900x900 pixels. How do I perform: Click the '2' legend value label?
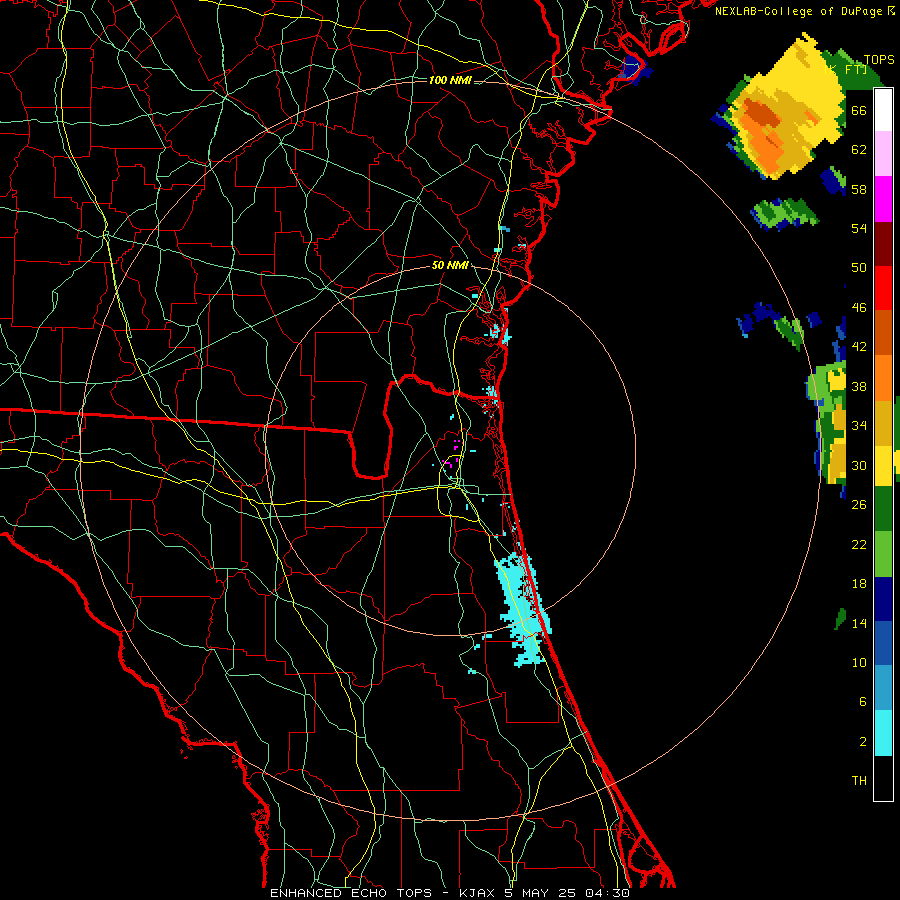pyautogui.click(x=863, y=741)
